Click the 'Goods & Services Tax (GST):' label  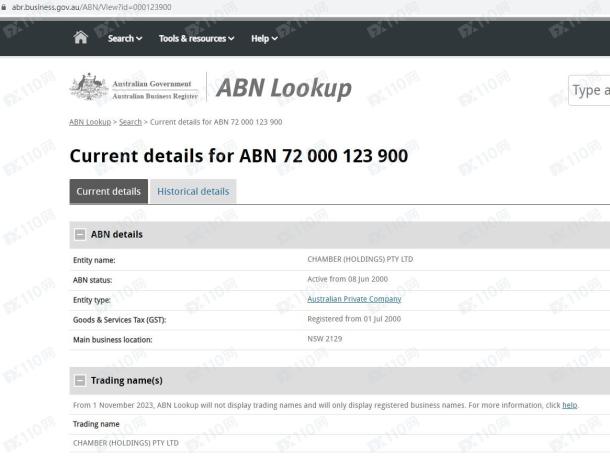point(119,320)
